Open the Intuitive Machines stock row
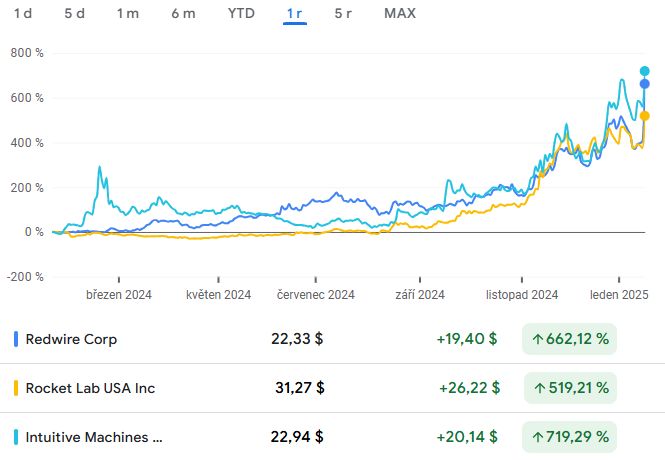 point(332,436)
